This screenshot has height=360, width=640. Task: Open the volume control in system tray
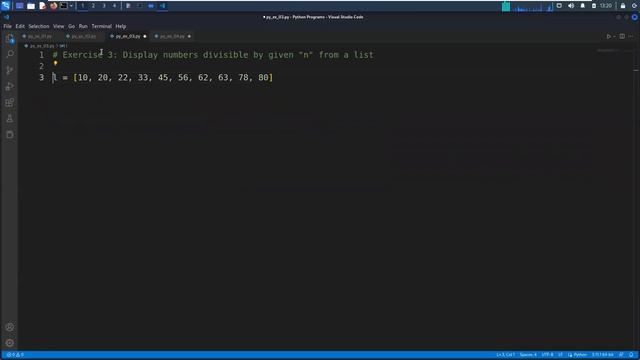[571, 6]
